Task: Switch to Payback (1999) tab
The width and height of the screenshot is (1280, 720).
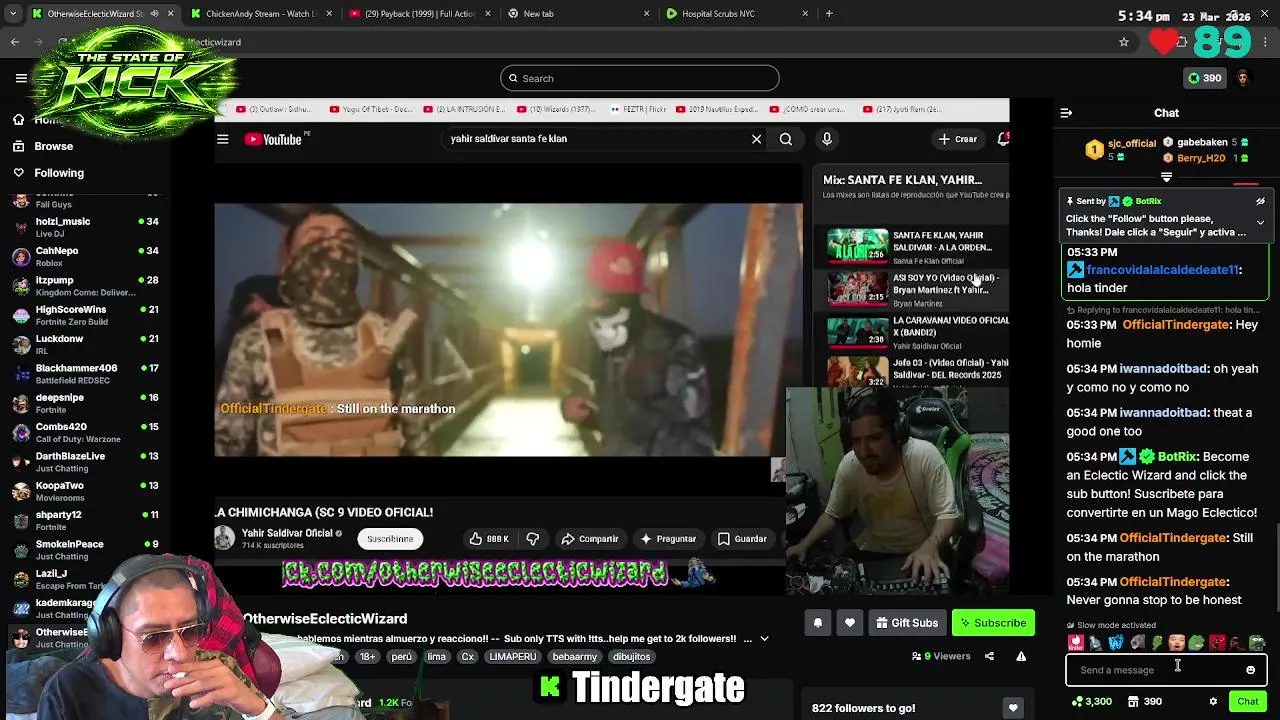Action: pyautogui.click(x=418, y=13)
